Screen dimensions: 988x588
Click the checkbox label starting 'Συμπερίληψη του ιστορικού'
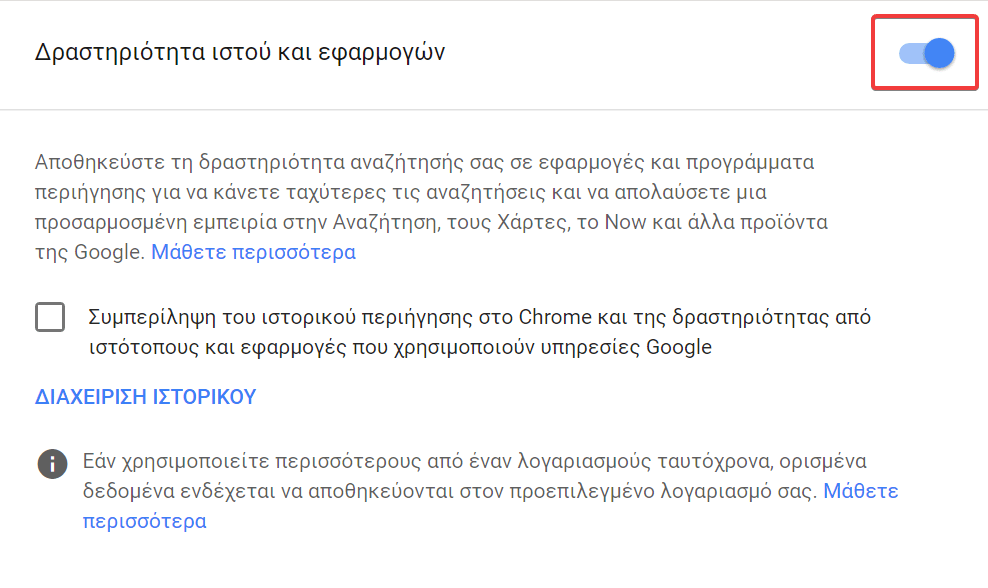tap(479, 331)
